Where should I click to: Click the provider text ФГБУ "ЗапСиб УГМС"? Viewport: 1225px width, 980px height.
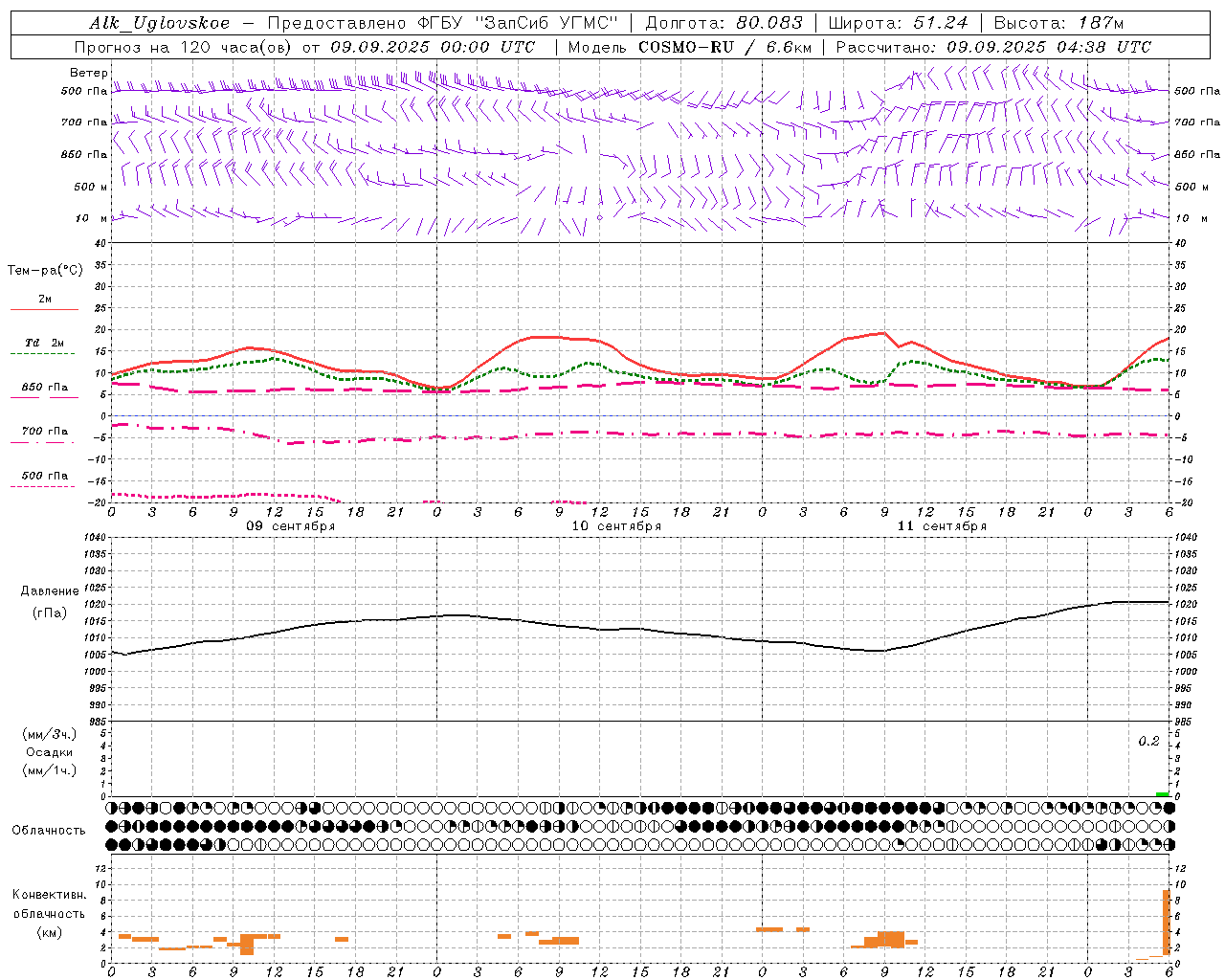(518, 23)
